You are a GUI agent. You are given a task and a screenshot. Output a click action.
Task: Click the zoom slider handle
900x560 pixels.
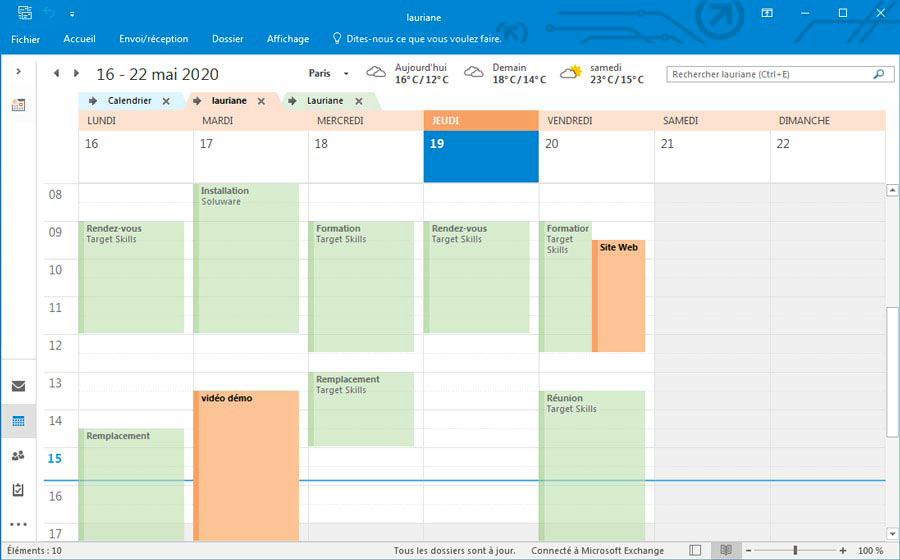[x=795, y=550]
